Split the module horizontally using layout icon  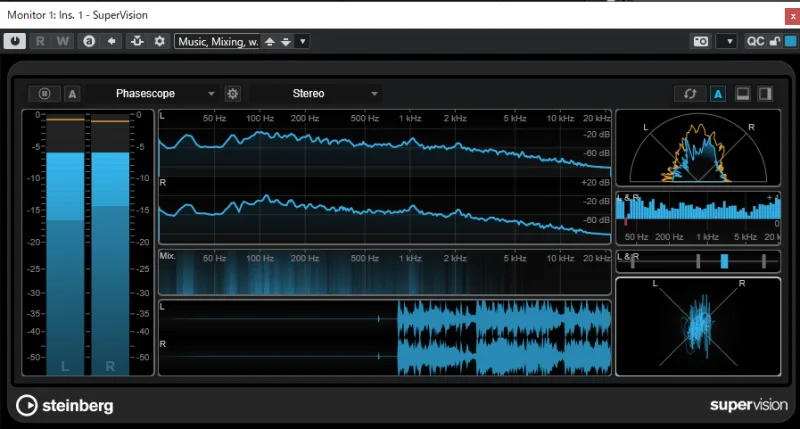(x=743, y=94)
